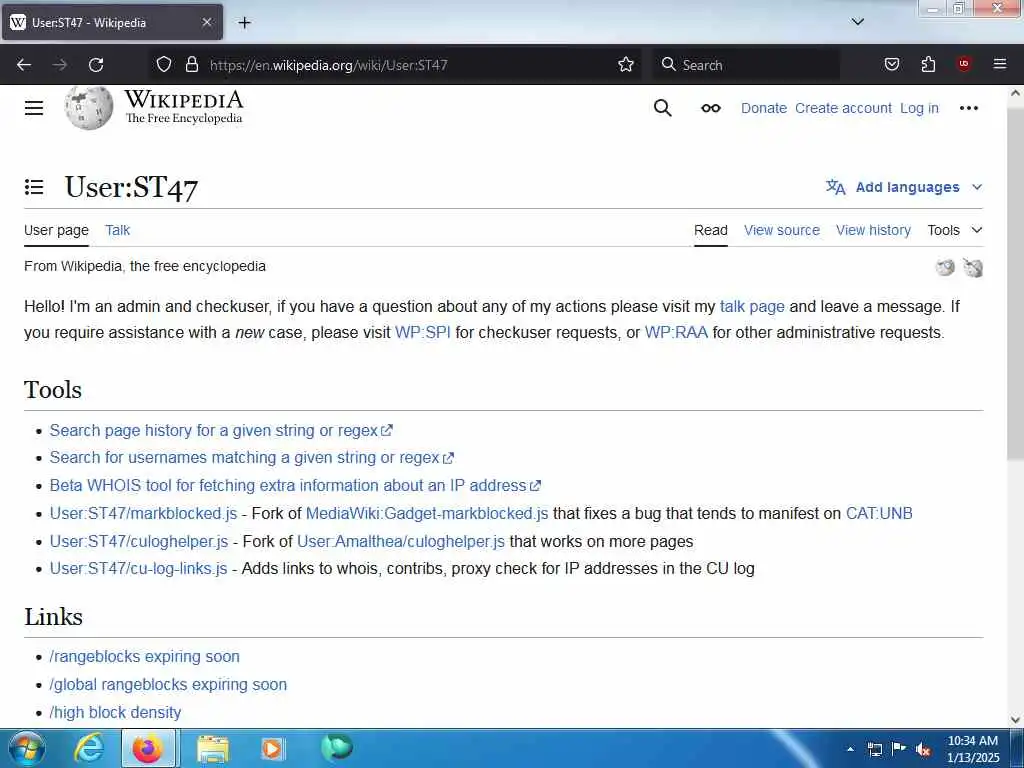This screenshot has height=768, width=1024.
Task: Launch Internet Explorer from taskbar
Action: (x=88, y=748)
